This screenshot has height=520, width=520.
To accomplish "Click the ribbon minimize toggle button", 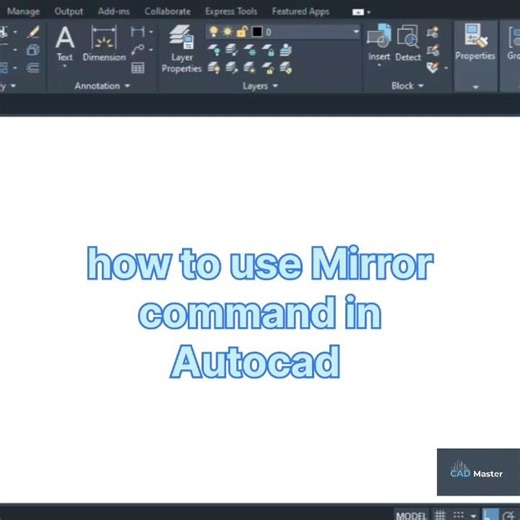I will coord(358,12).
